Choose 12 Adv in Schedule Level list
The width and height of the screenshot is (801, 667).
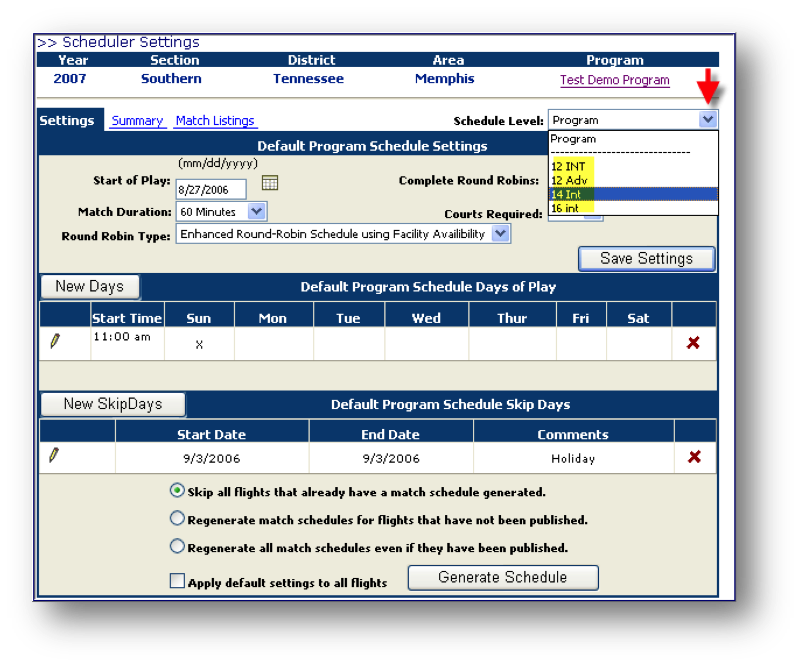click(x=633, y=180)
